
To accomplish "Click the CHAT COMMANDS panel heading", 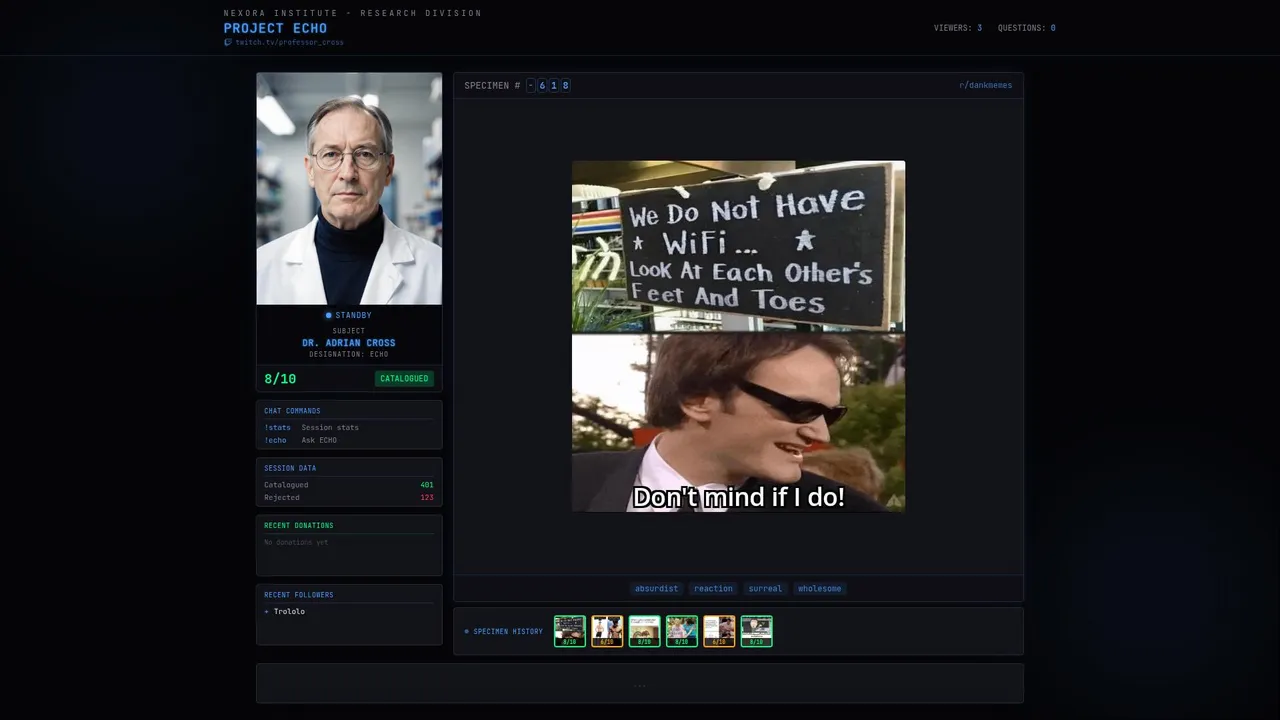I will tap(292, 411).
